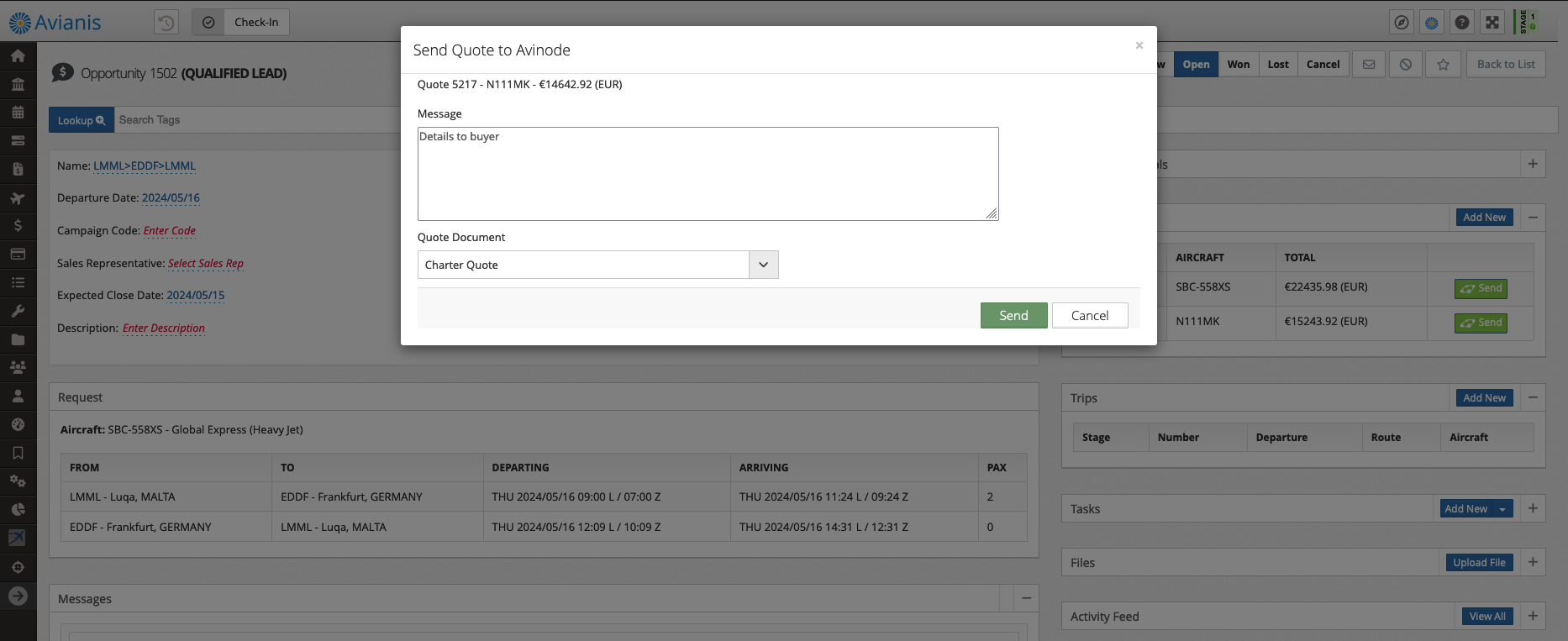The width and height of the screenshot is (1568, 641).
Task: Open the wrench maintenance sidebar icon
Action: point(18,311)
